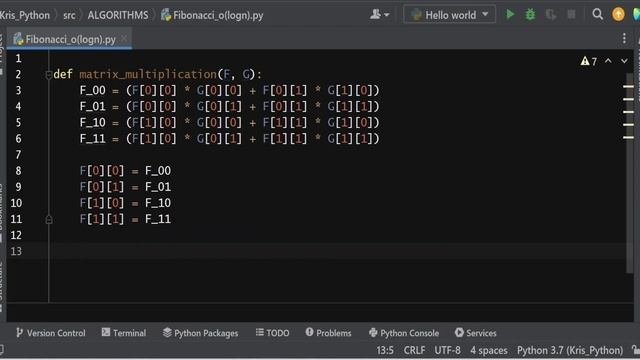
Task: Open editor tab options three-dot menu
Action: 624,38
